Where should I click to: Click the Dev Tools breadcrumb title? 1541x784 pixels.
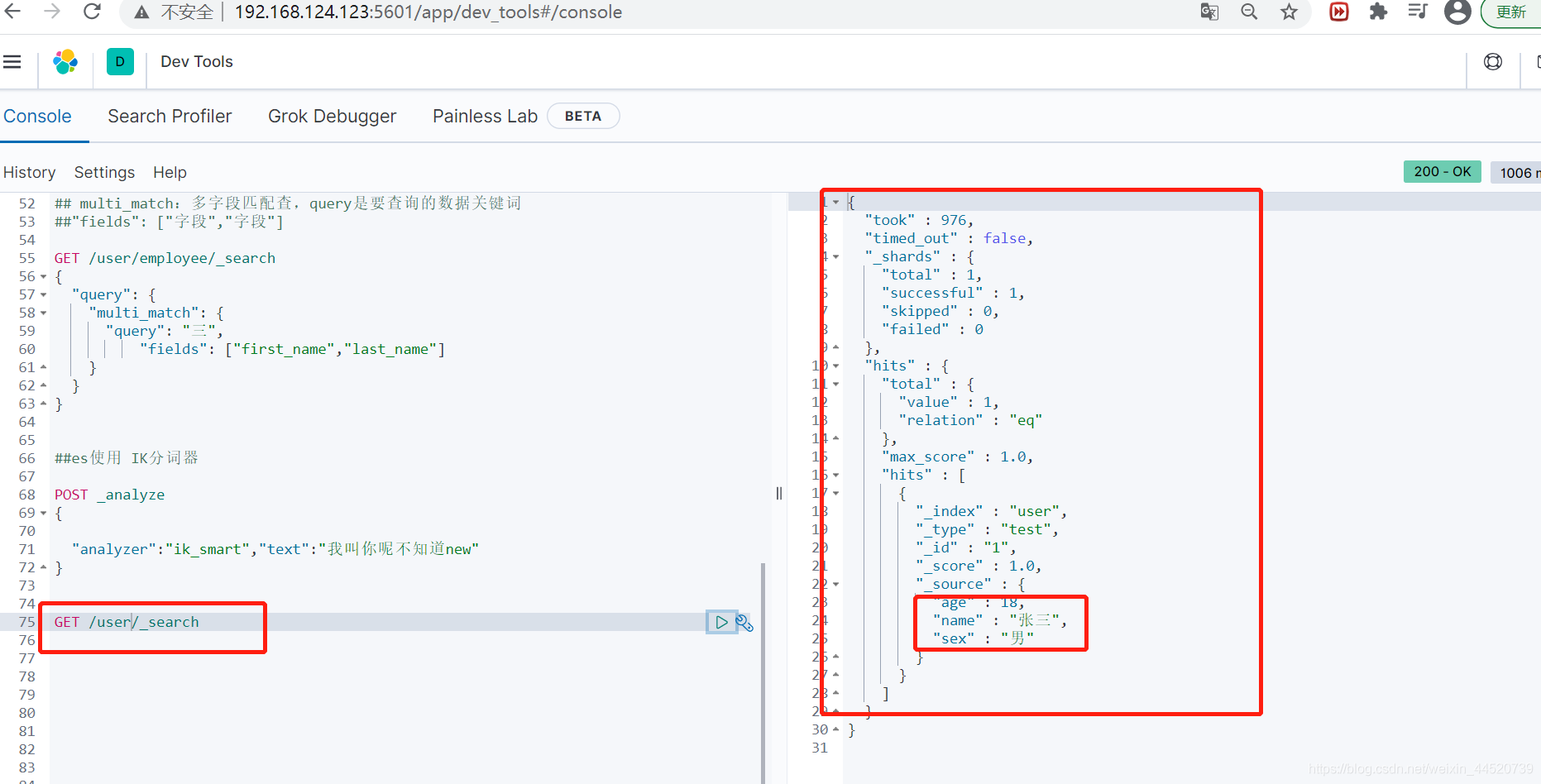197,62
